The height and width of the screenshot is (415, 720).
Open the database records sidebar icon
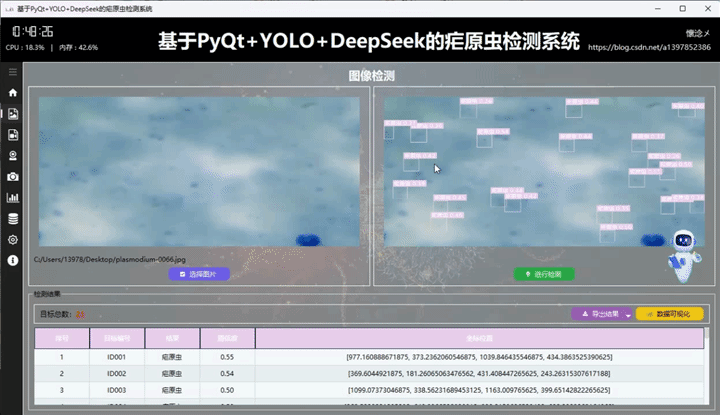pyautogui.click(x=13, y=219)
